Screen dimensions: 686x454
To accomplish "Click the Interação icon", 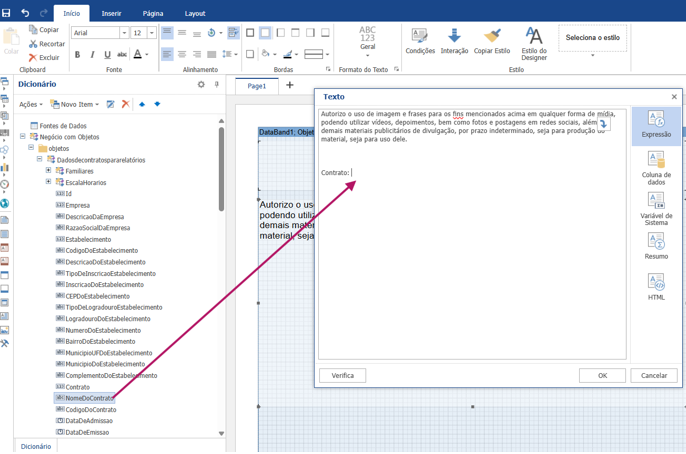I will [454, 41].
